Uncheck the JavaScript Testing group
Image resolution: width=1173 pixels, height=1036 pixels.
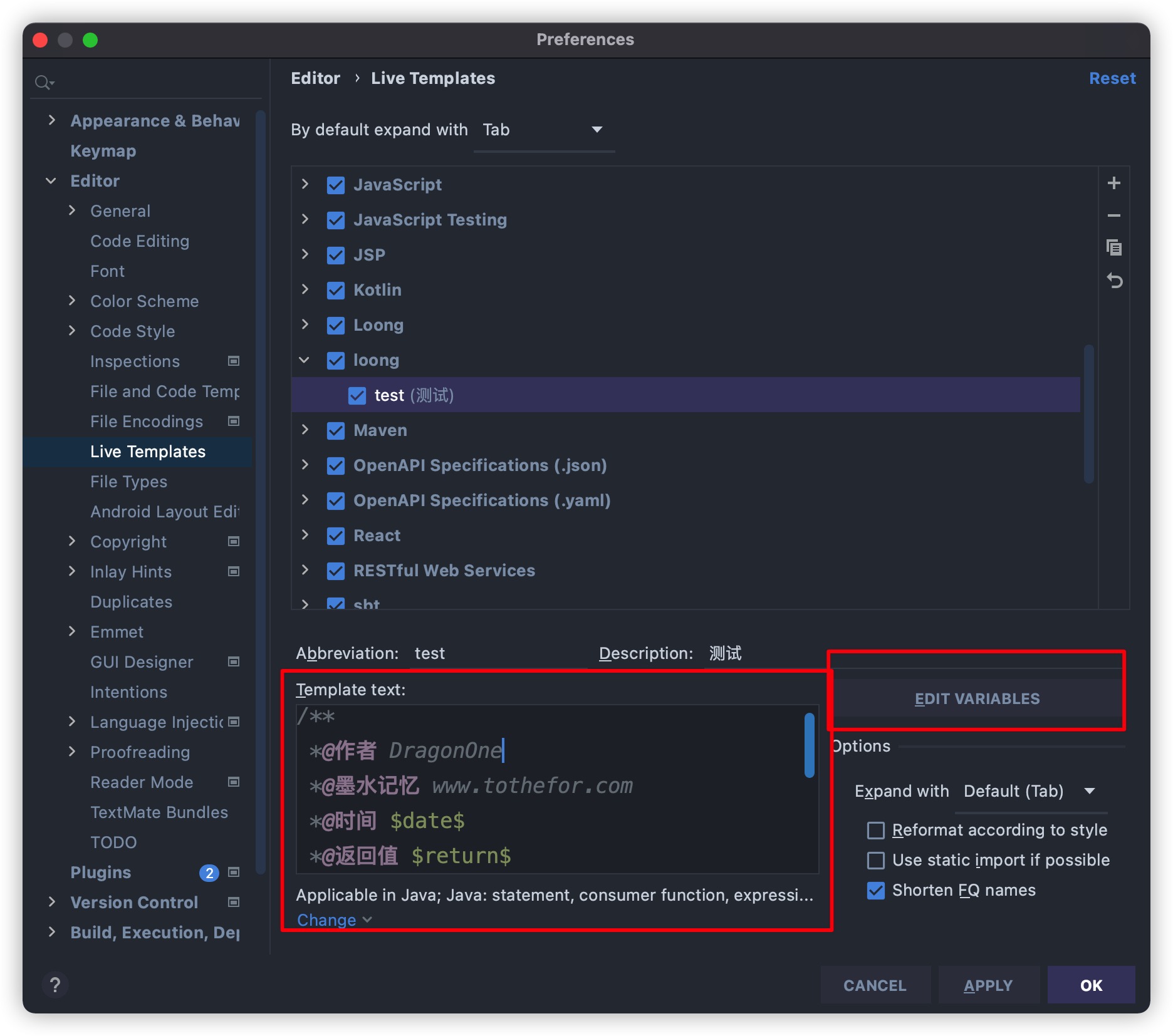336,220
